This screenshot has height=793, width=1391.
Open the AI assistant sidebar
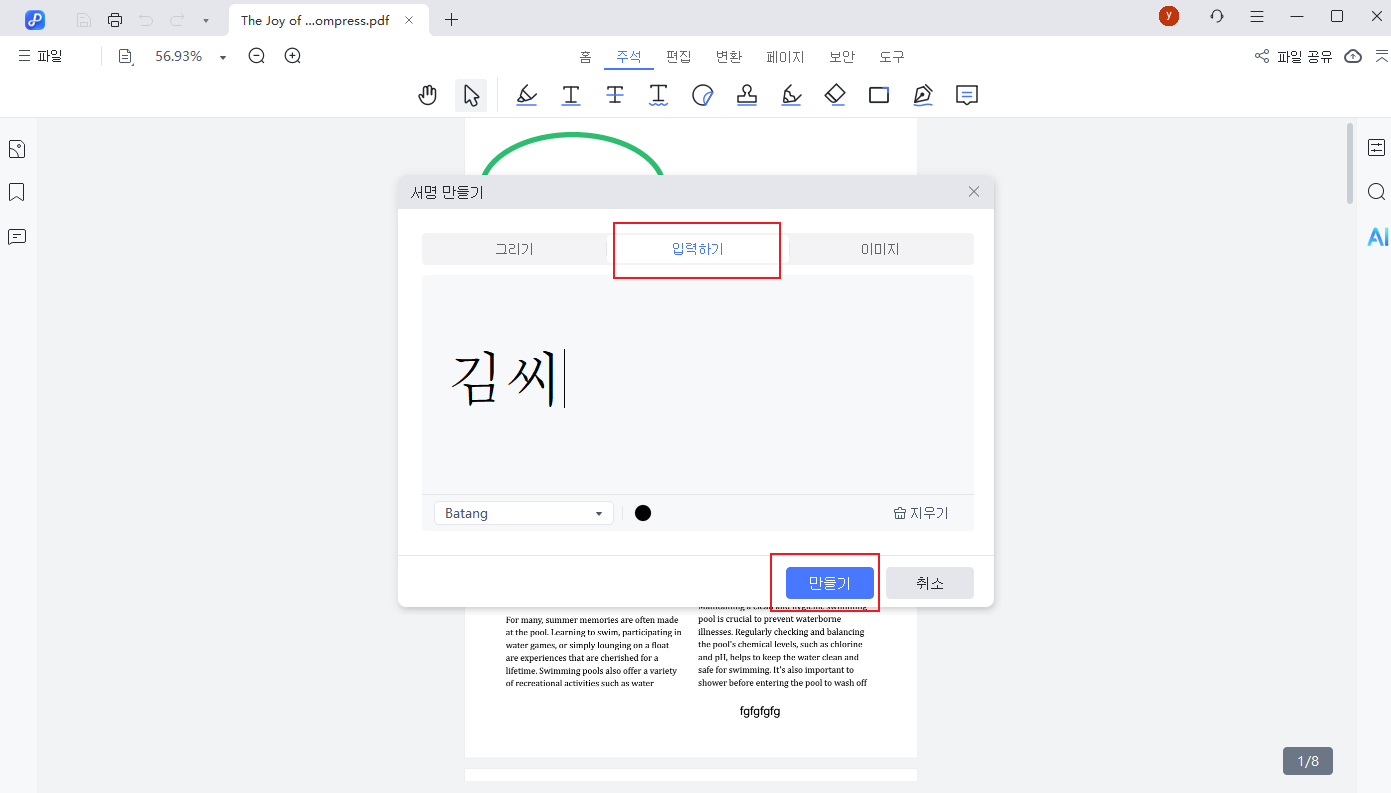tap(1378, 237)
